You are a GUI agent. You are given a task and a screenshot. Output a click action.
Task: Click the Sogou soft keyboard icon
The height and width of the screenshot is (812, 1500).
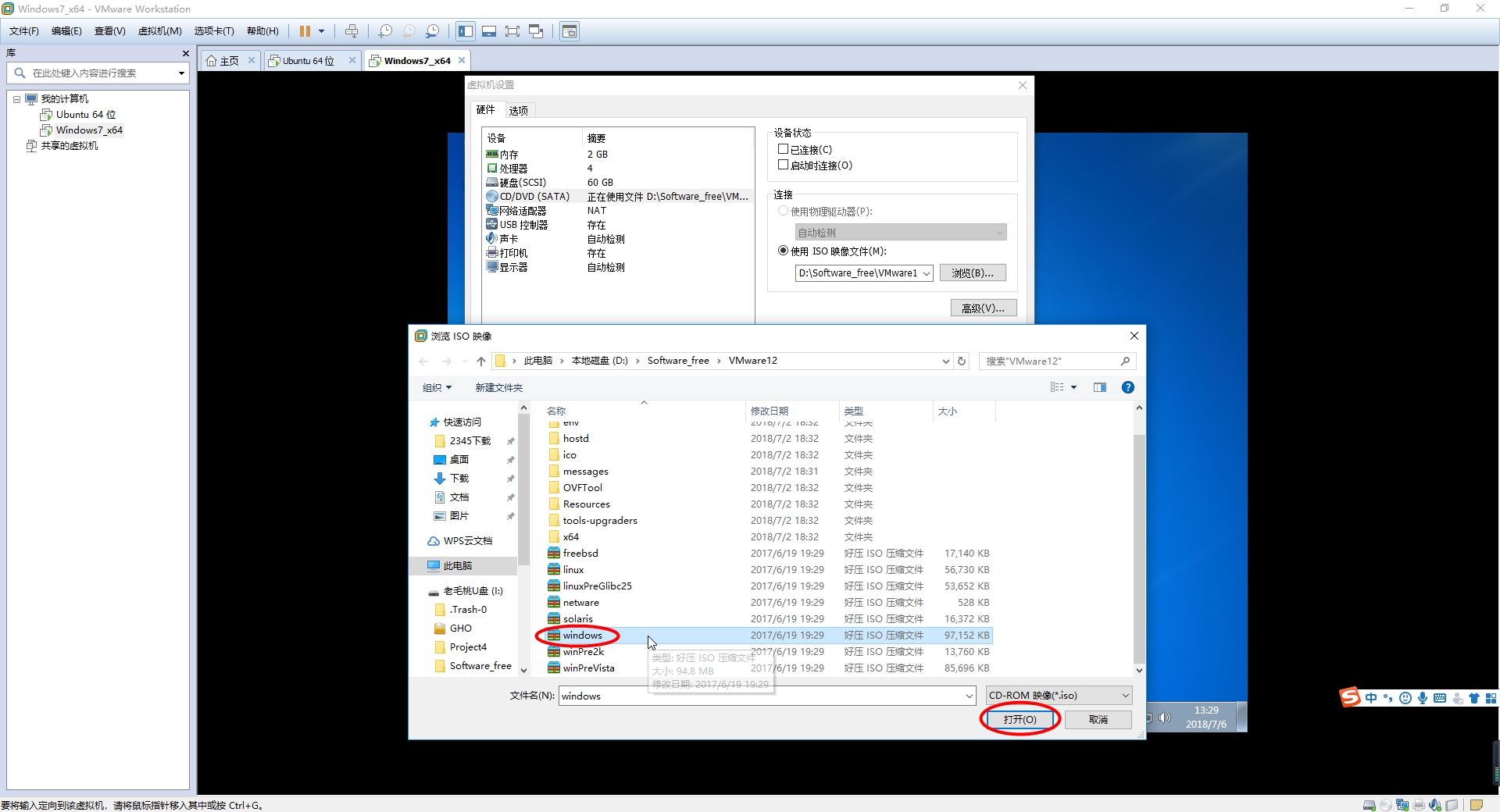[1440, 698]
